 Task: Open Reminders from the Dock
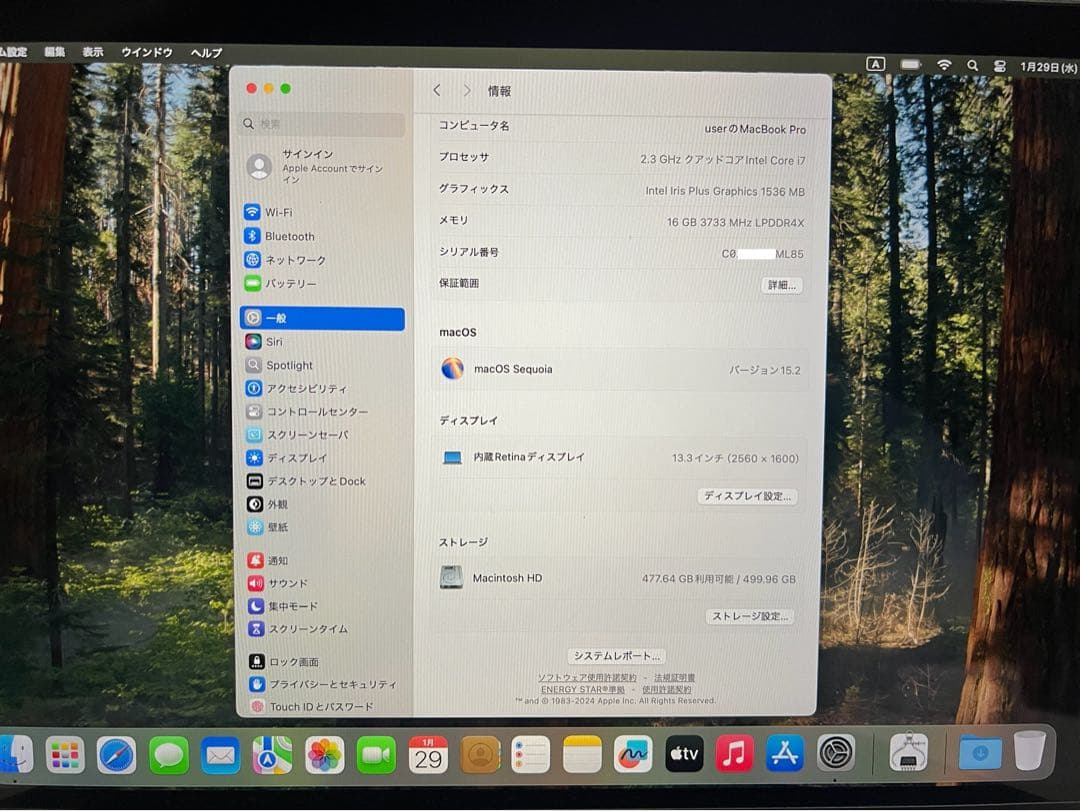530,755
